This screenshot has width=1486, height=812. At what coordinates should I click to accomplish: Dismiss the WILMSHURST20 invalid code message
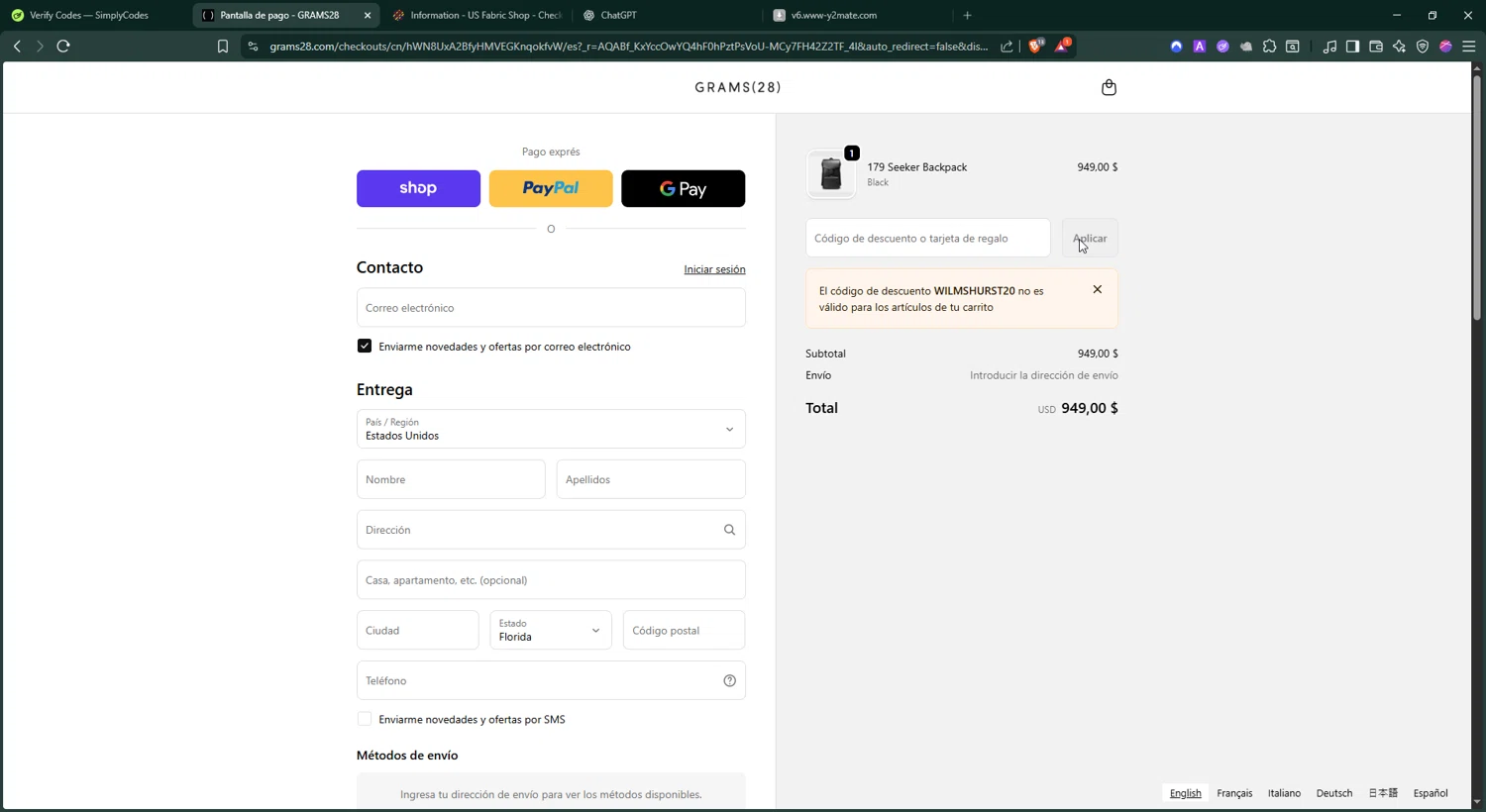1097,289
